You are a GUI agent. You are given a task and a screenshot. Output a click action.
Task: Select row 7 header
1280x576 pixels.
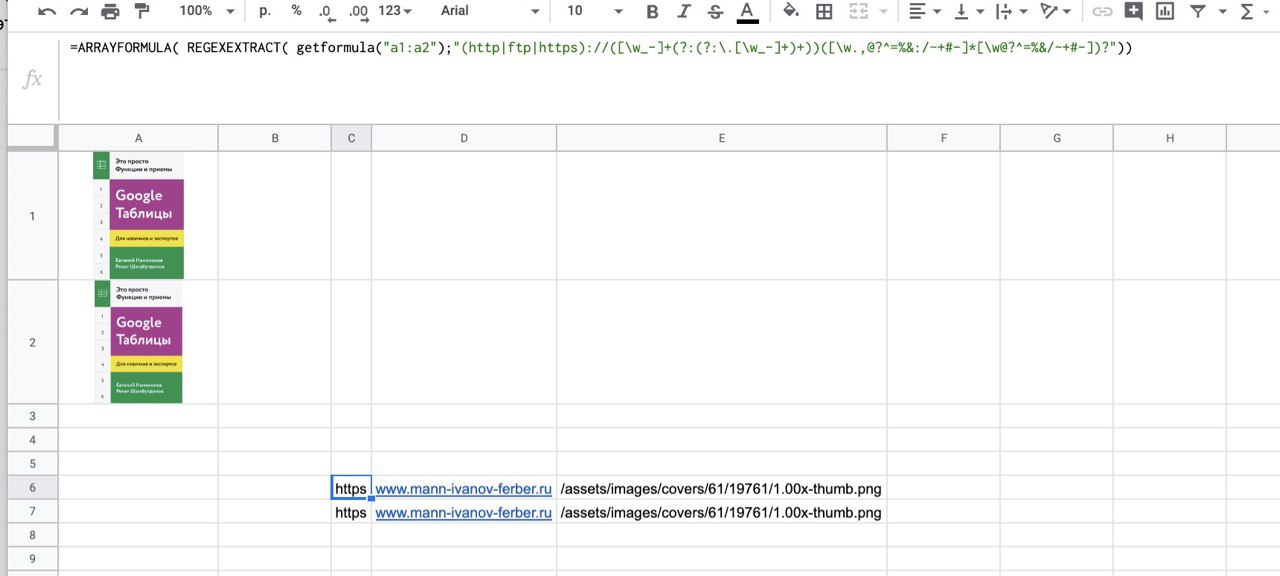(x=32, y=512)
